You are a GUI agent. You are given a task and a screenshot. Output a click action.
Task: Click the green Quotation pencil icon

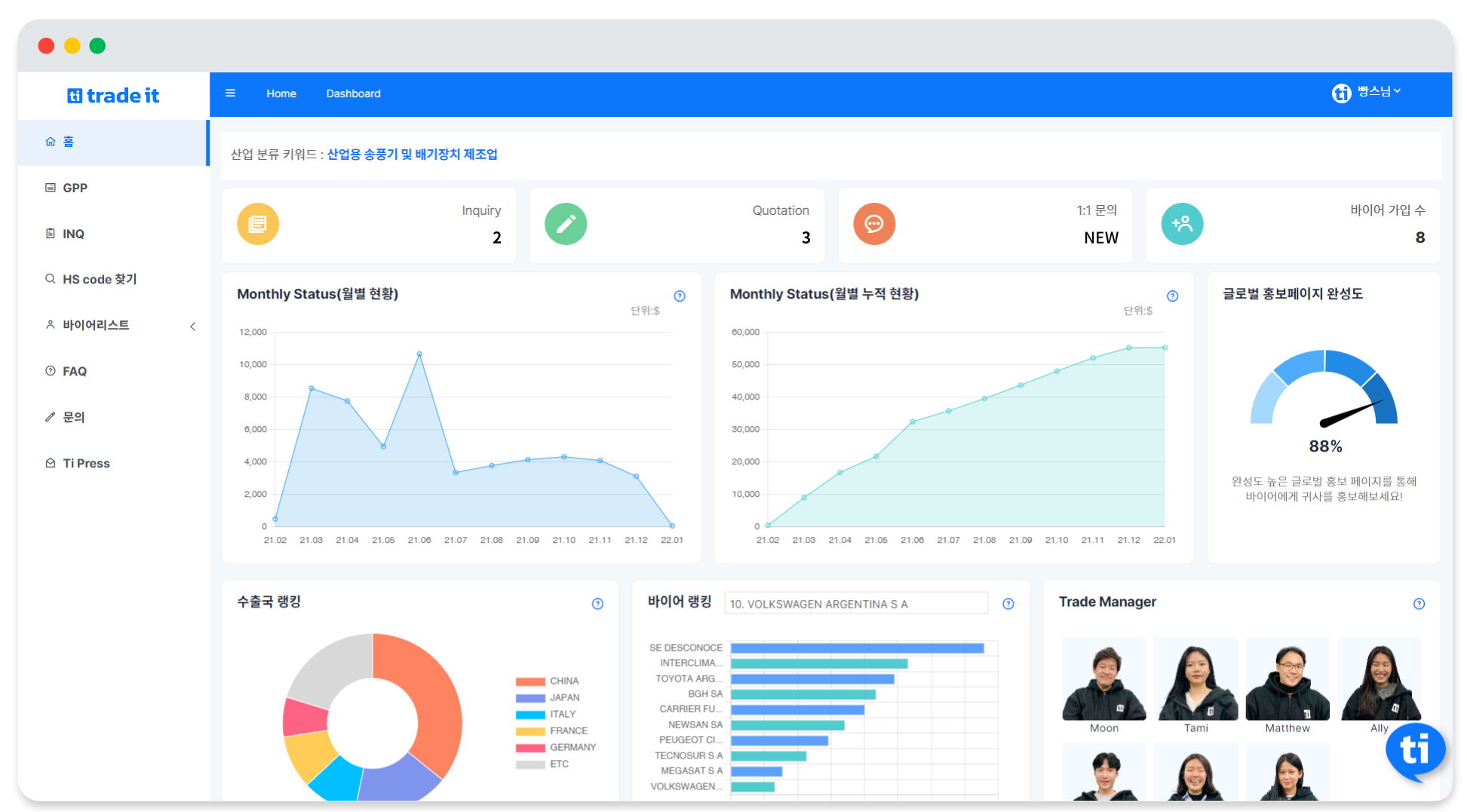(566, 224)
